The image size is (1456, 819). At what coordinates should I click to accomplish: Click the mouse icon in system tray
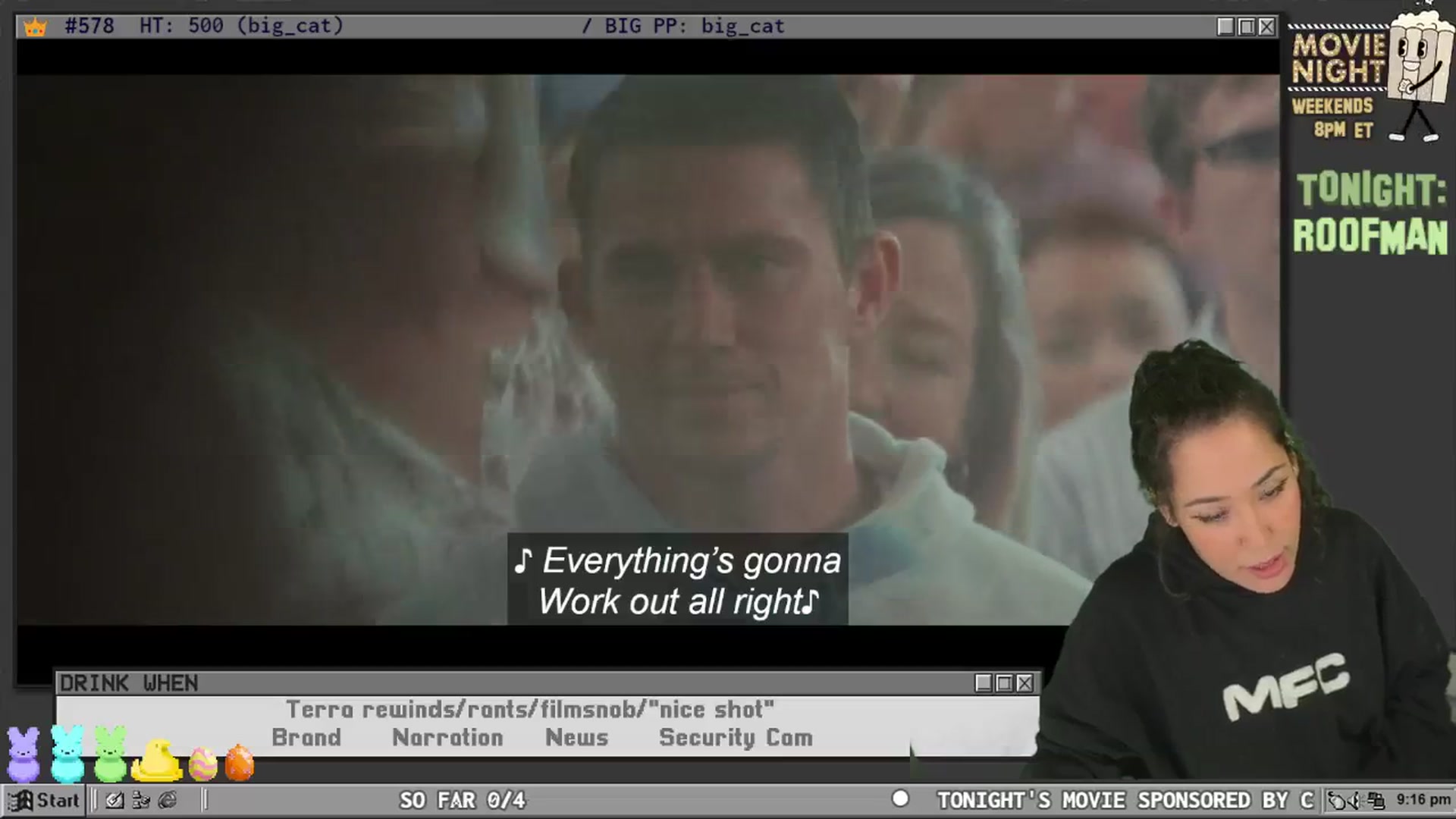click(x=1337, y=800)
